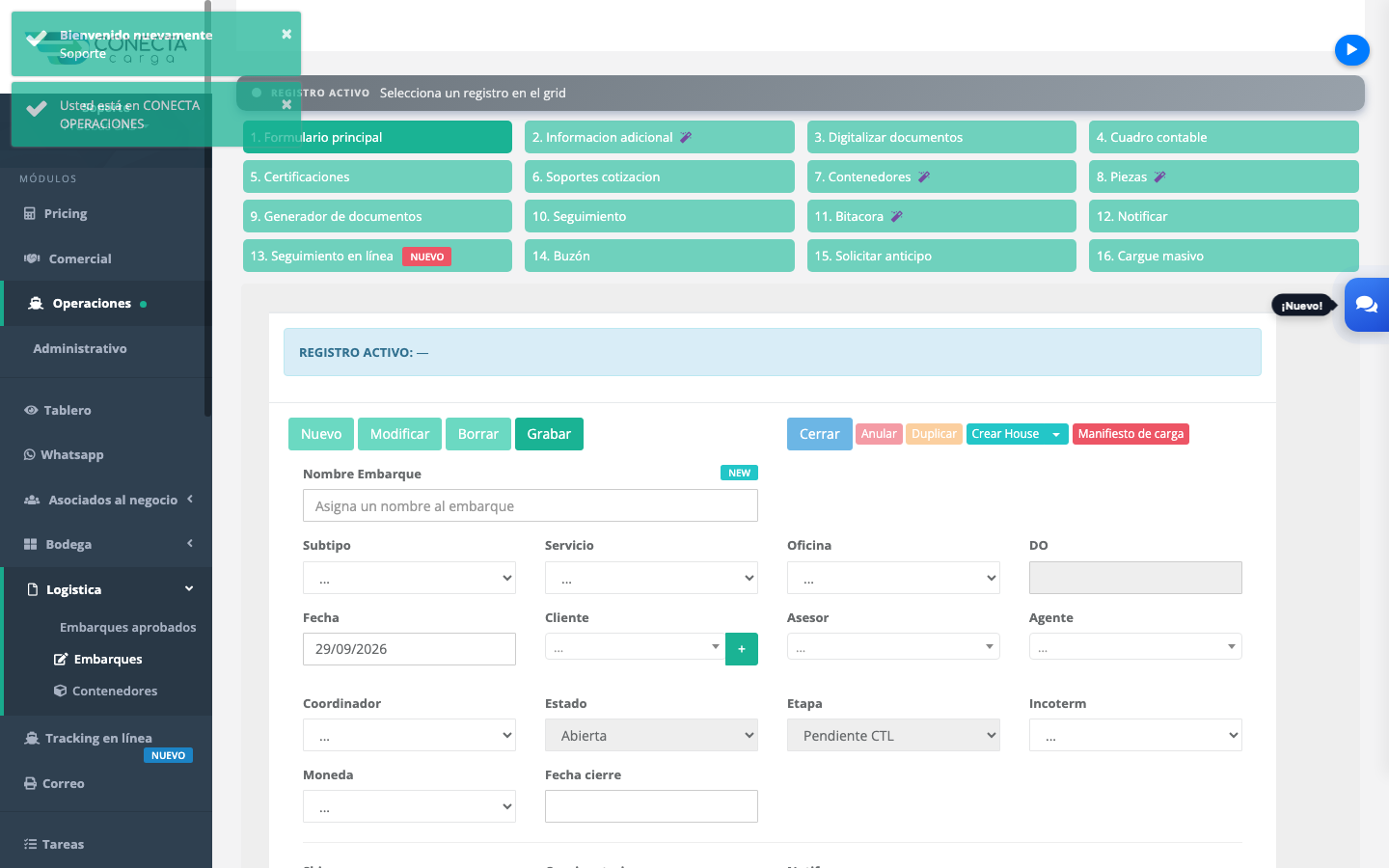Image resolution: width=1389 pixels, height=868 pixels.
Task: Click the Comercial handshake icon
Action: [32, 258]
